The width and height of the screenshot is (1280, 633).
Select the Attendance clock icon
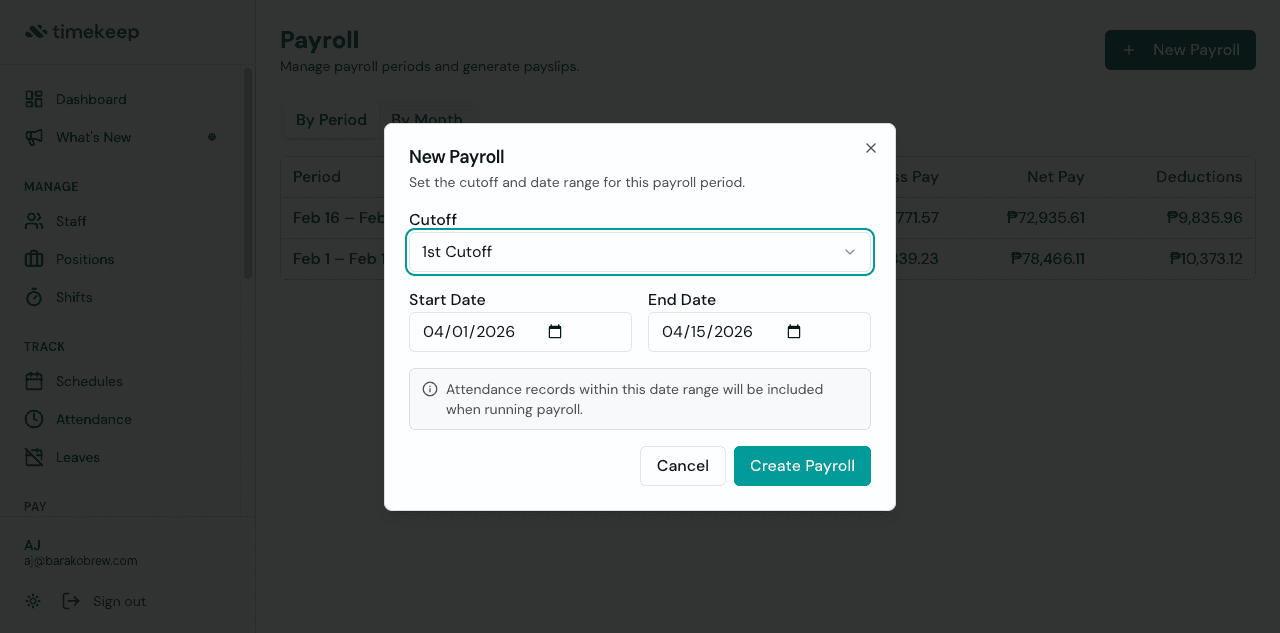point(32,419)
